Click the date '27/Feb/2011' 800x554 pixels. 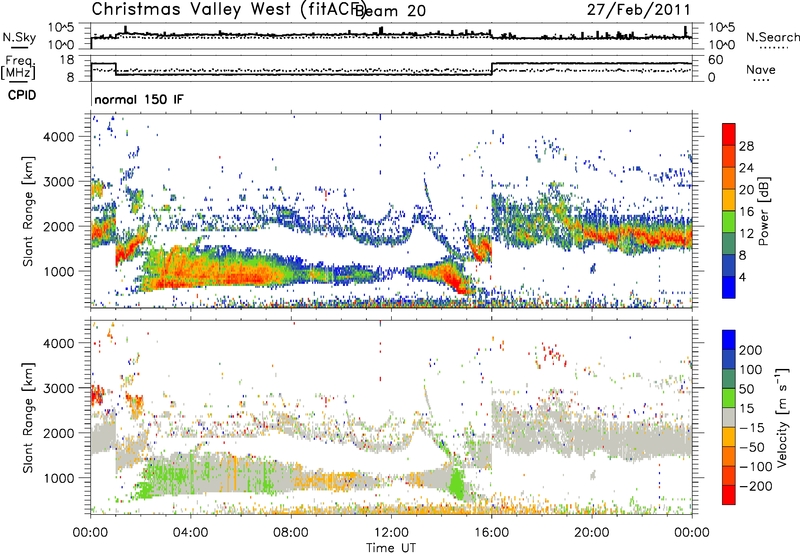[x=639, y=9]
